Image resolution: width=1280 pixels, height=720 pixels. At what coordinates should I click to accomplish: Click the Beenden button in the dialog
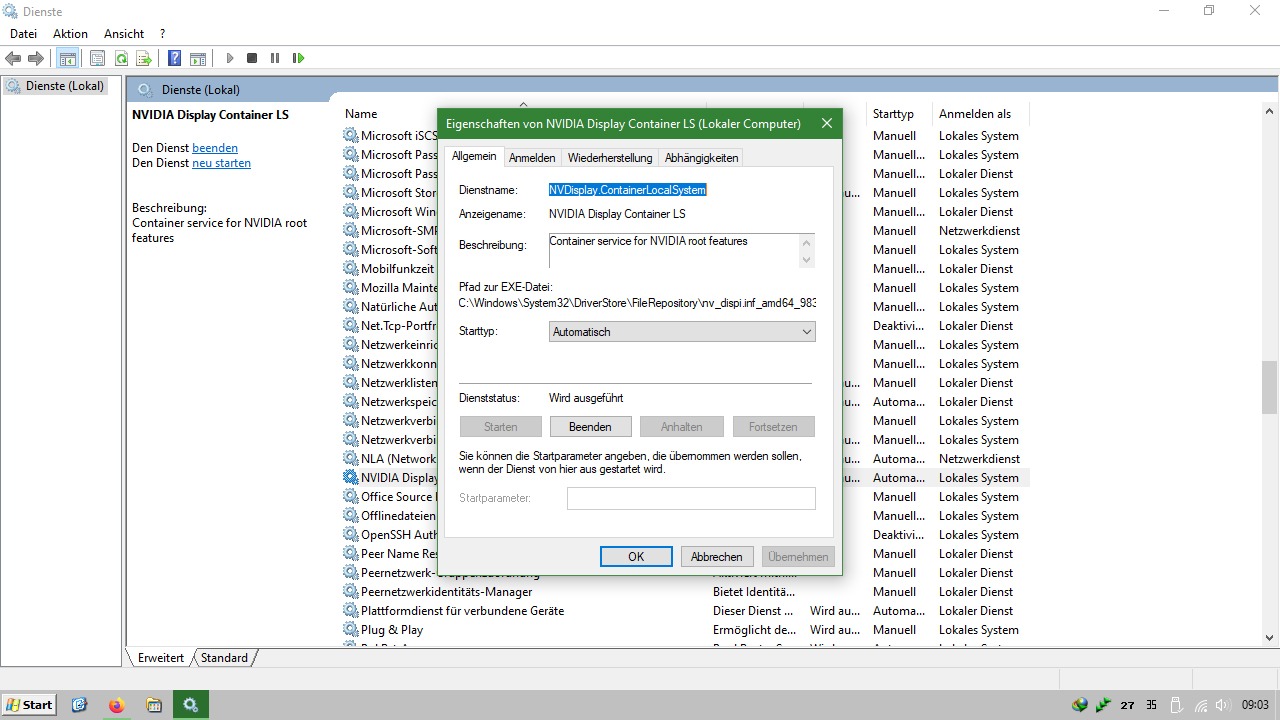click(590, 427)
